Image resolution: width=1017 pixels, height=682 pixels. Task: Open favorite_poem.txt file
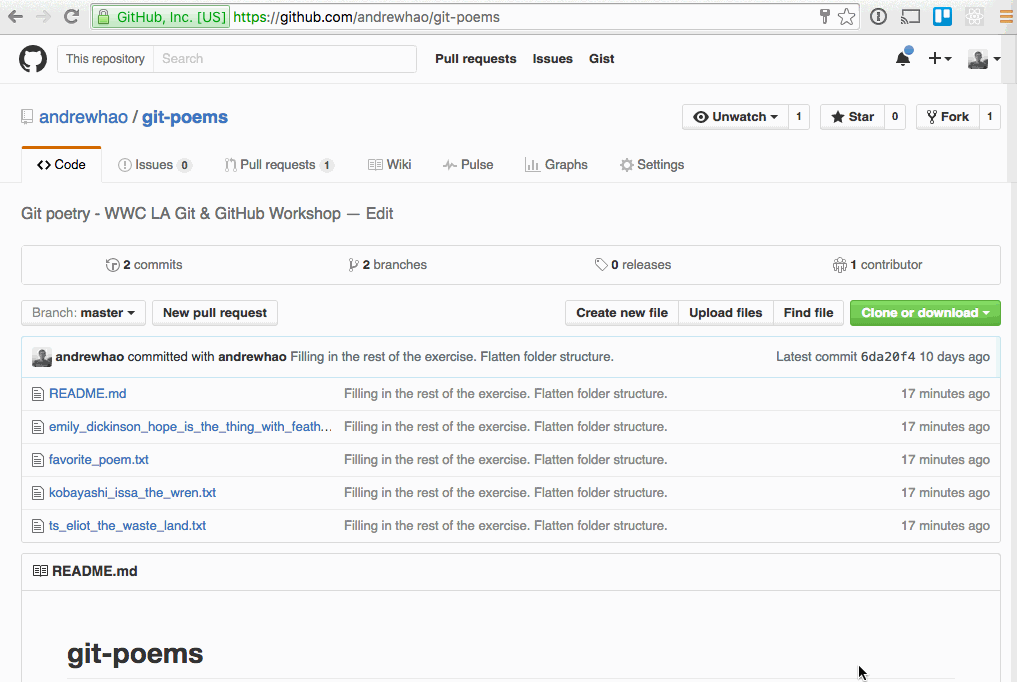[x=99, y=460]
